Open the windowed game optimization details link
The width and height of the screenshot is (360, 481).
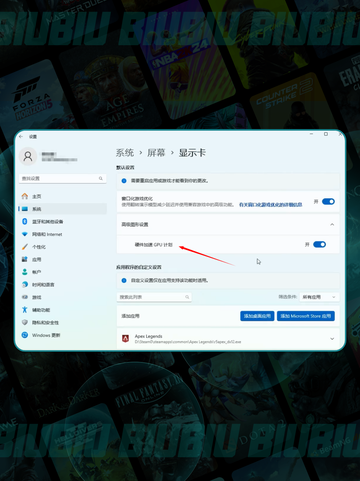271,205
